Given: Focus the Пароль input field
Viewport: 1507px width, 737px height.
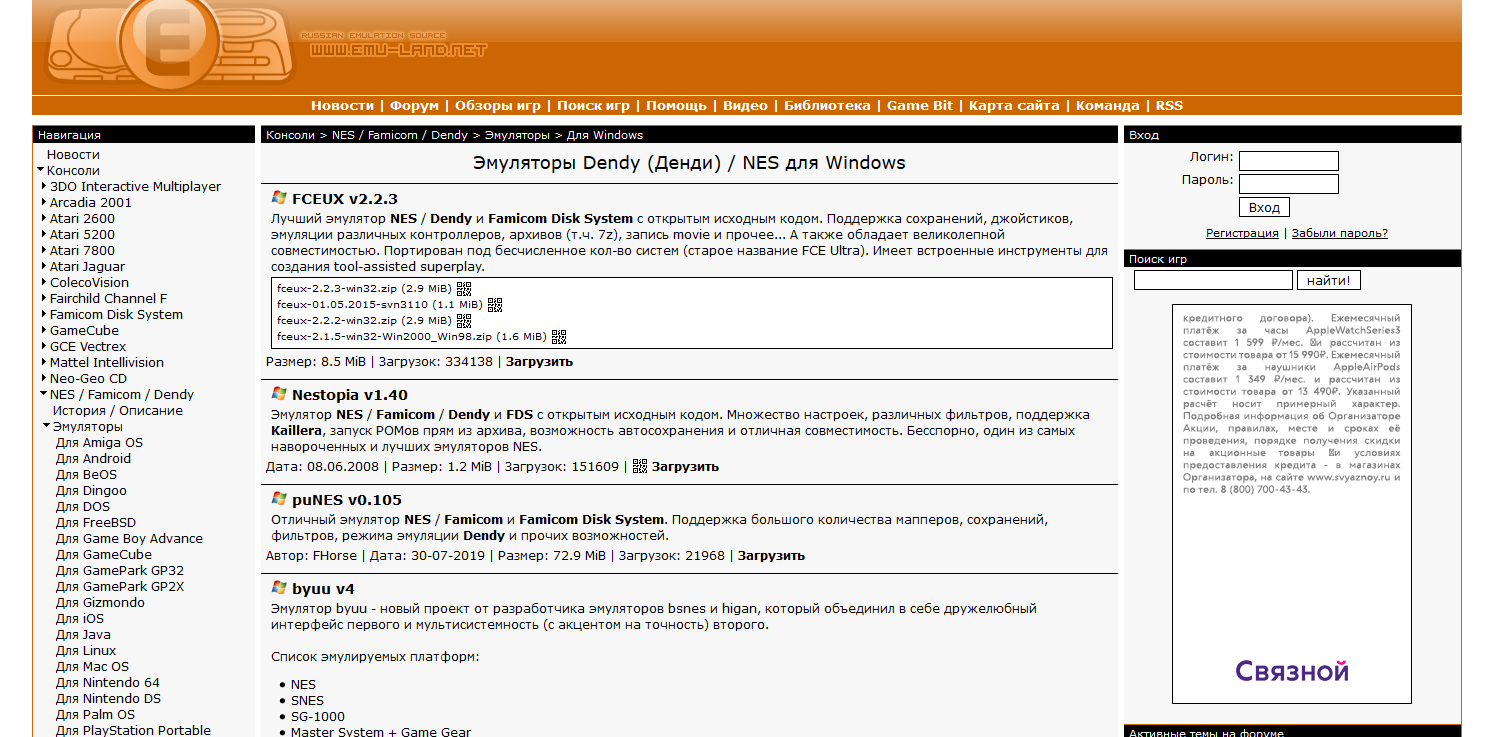Looking at the screenshot, I should [x=1288, y=184].
